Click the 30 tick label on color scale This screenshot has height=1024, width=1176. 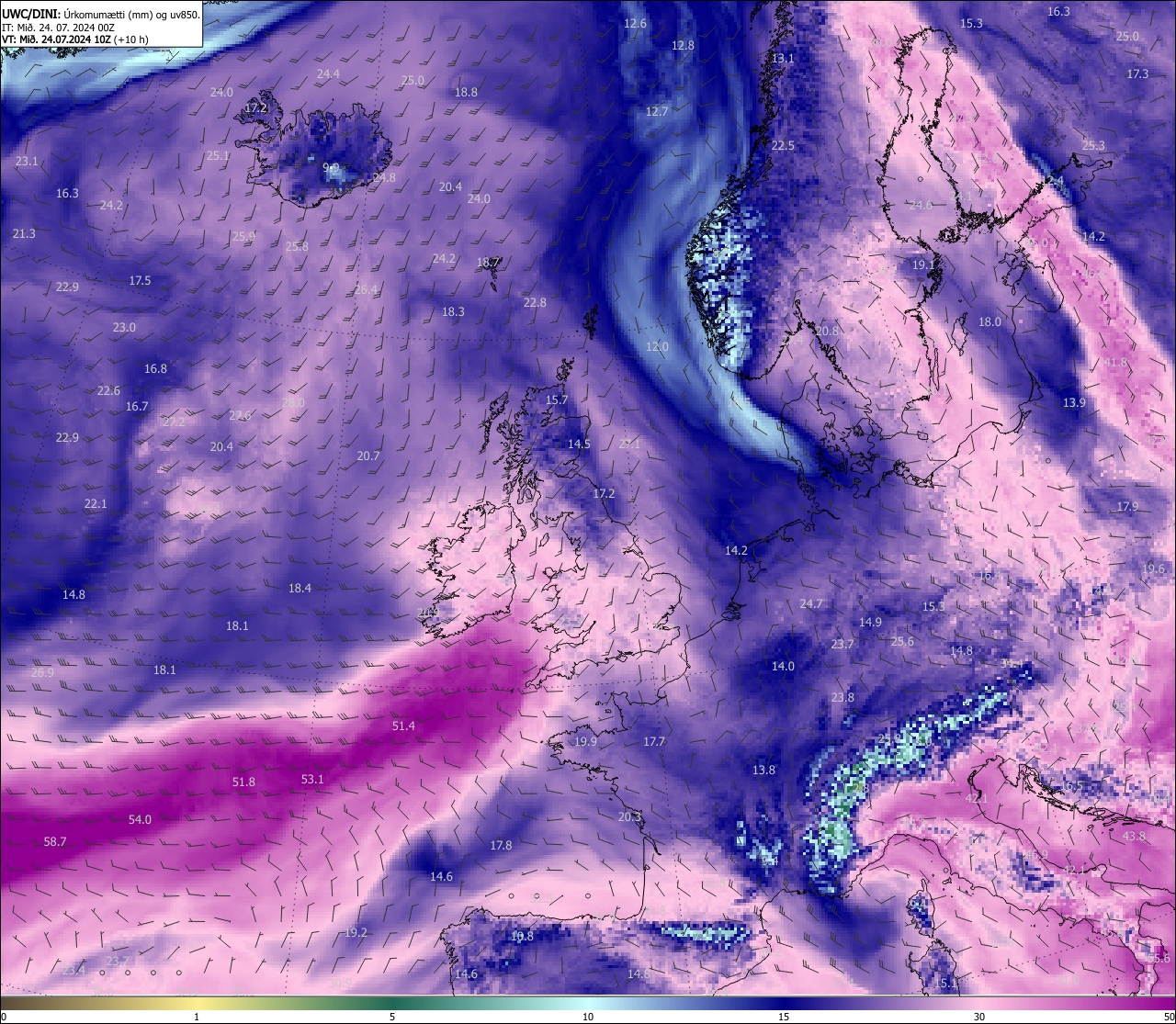pyautogui.click(x=979, y=1017)
